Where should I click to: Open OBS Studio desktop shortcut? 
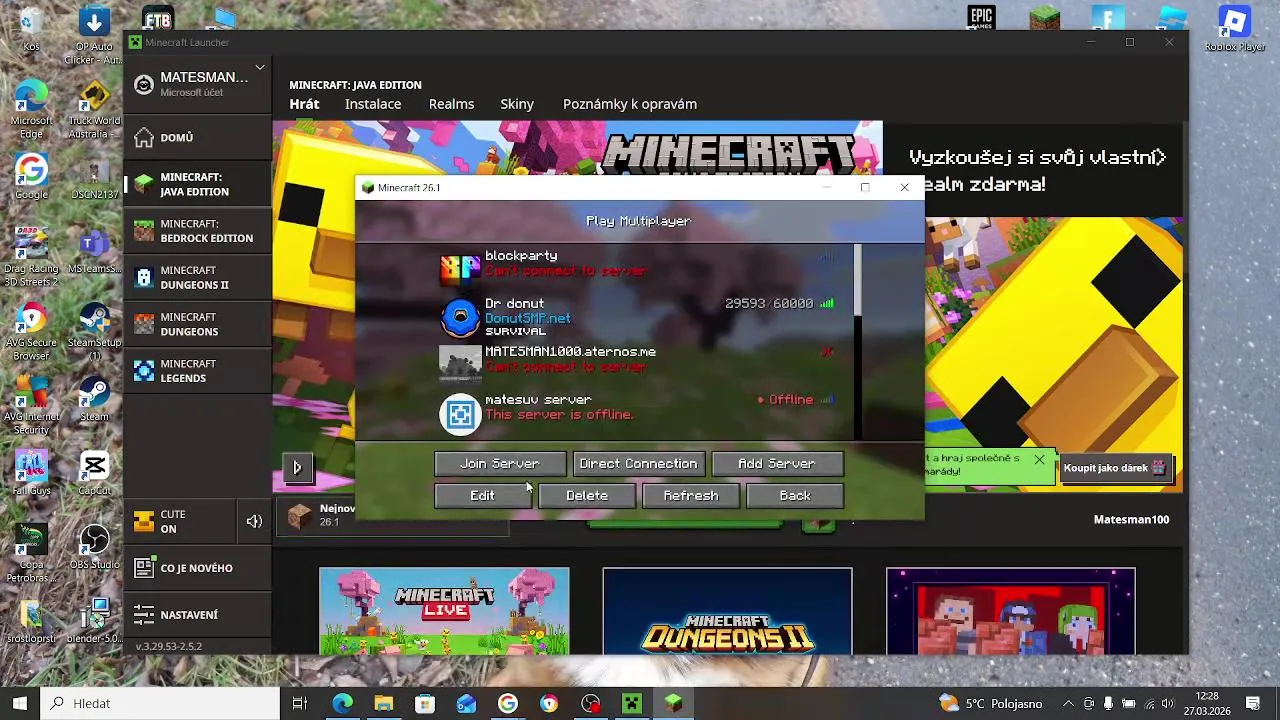pyautogui.click(x=94, y=547)
